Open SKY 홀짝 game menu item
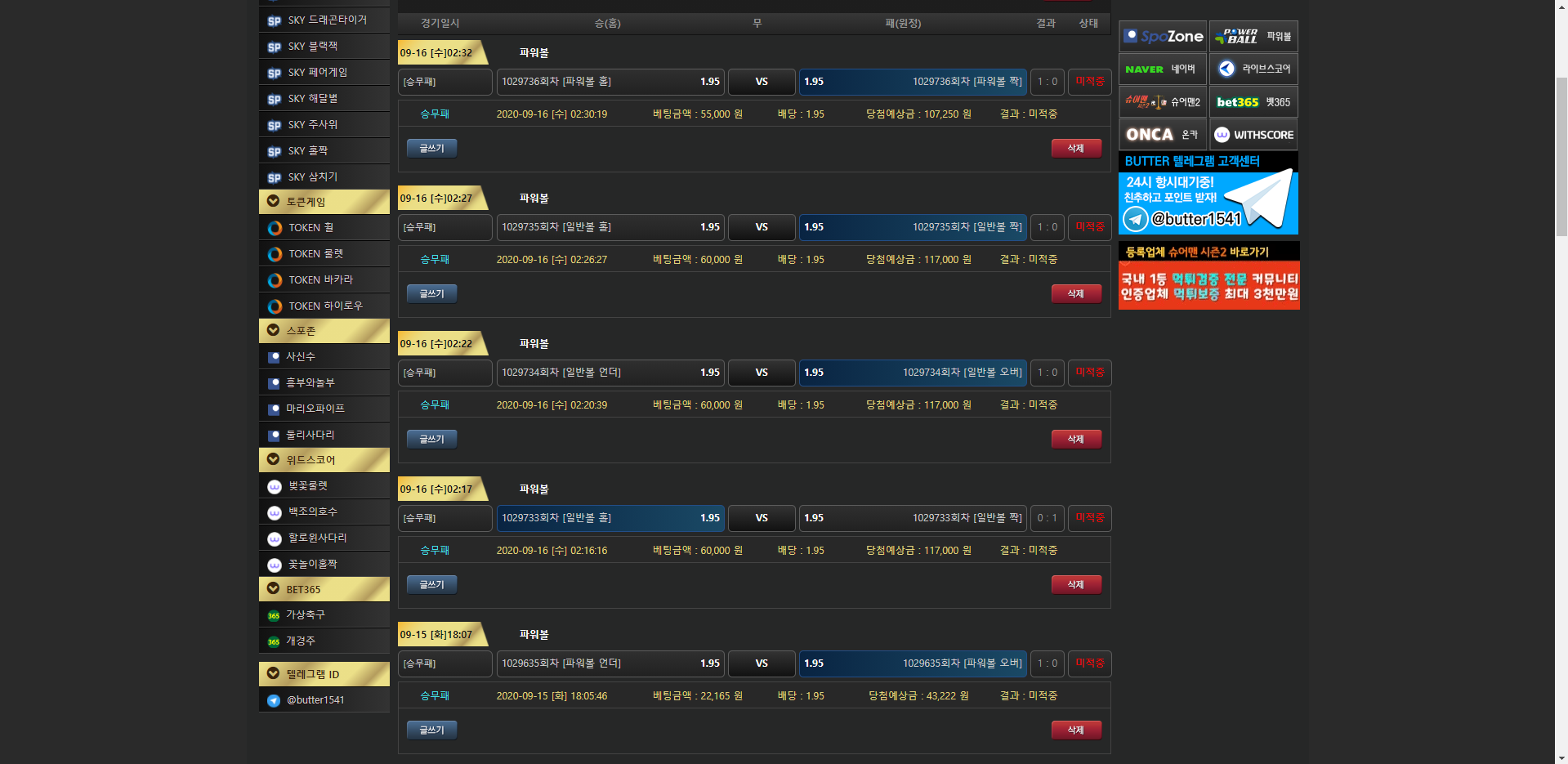The width and height of the screenshot is (1568, 764). coord(308,150)
